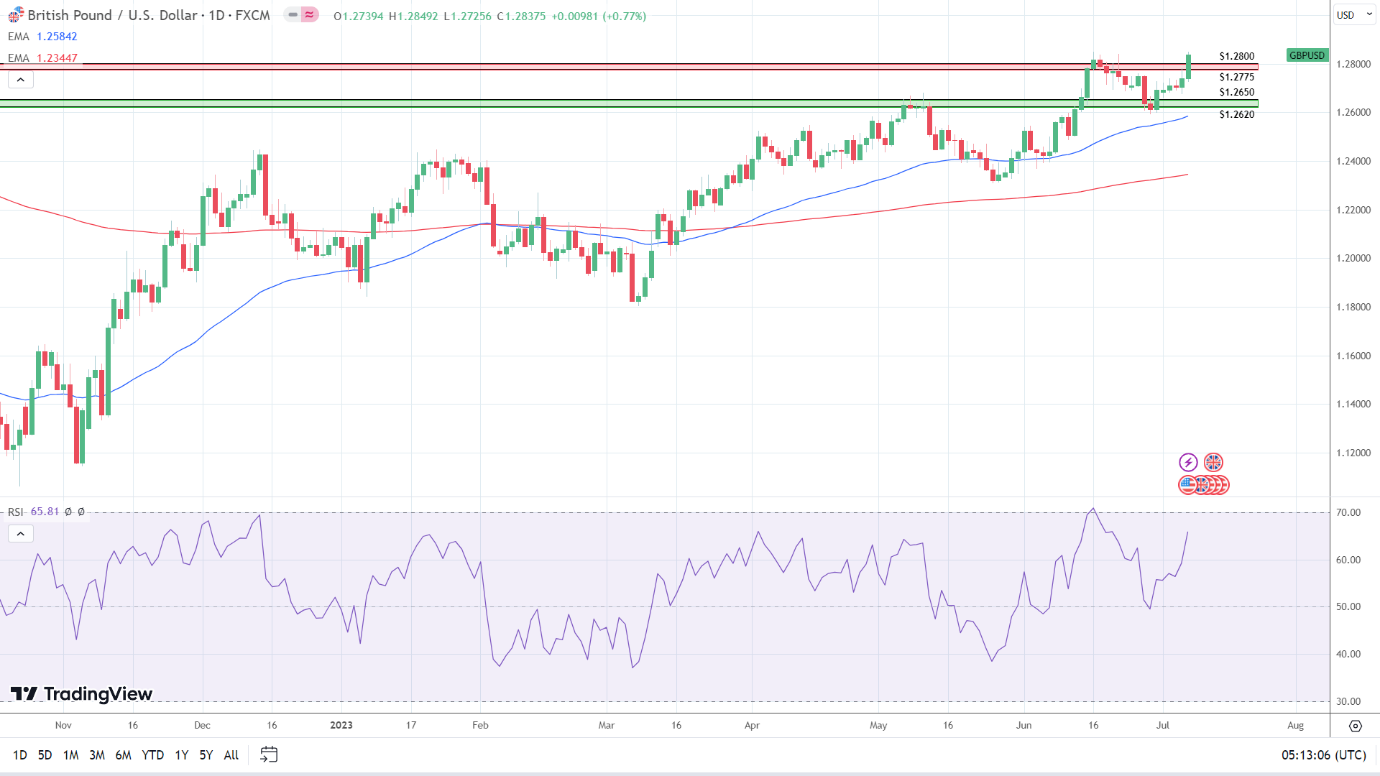Click the 1.20000 price axis value
This screenshot has height=776, width=1380.
pos(1352,258)
